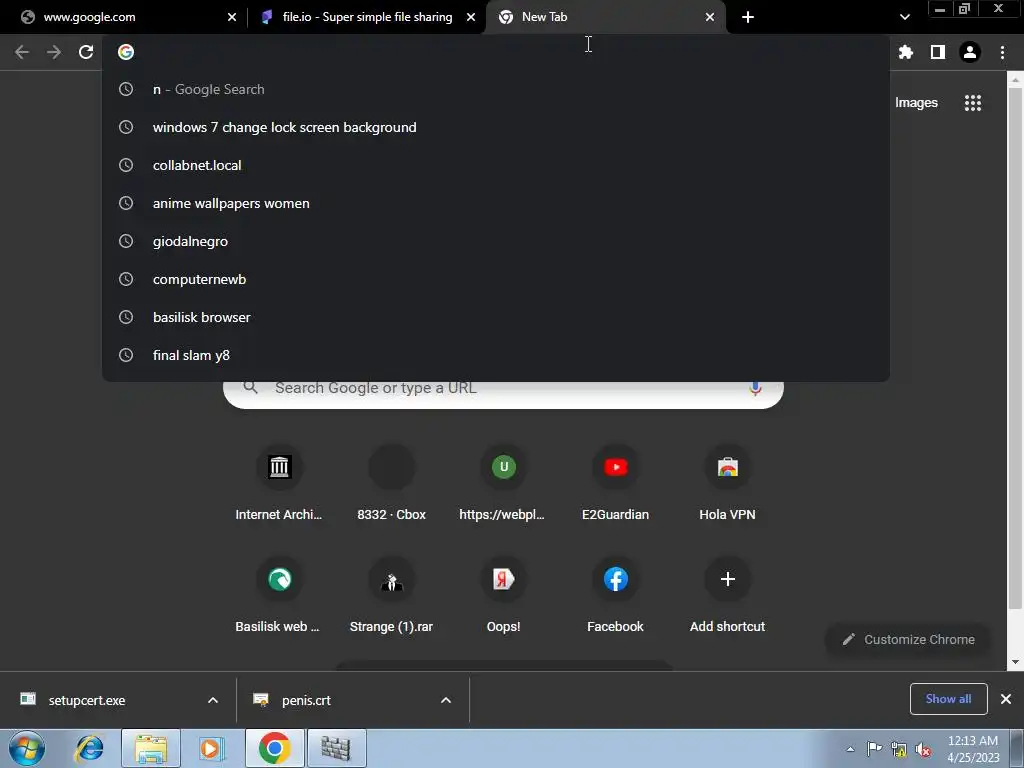Select the 'computernewb' suggestion
Screen dimensions: 1024x768
pos(496,279)
